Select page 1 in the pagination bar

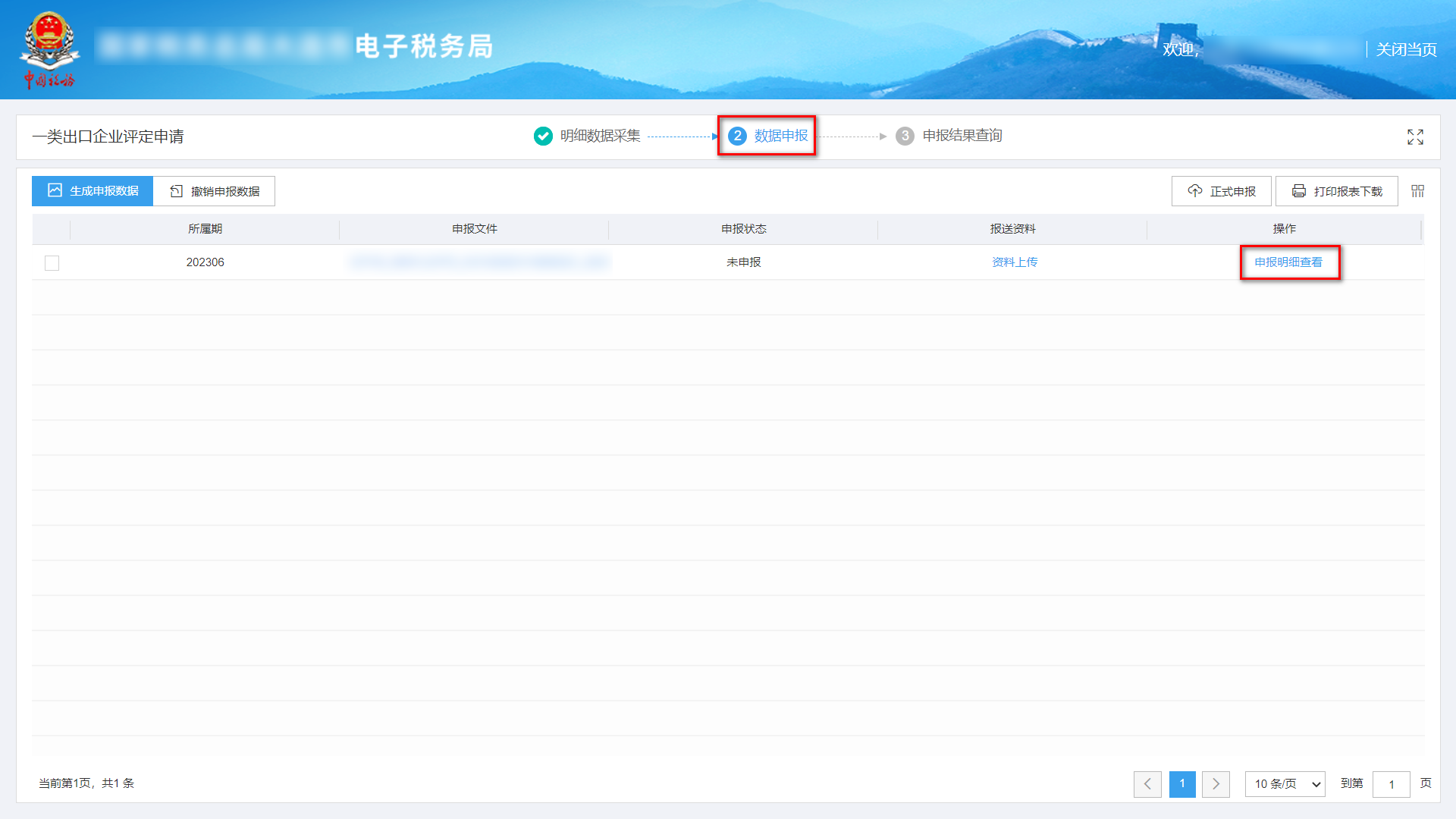pos(1182,784)
